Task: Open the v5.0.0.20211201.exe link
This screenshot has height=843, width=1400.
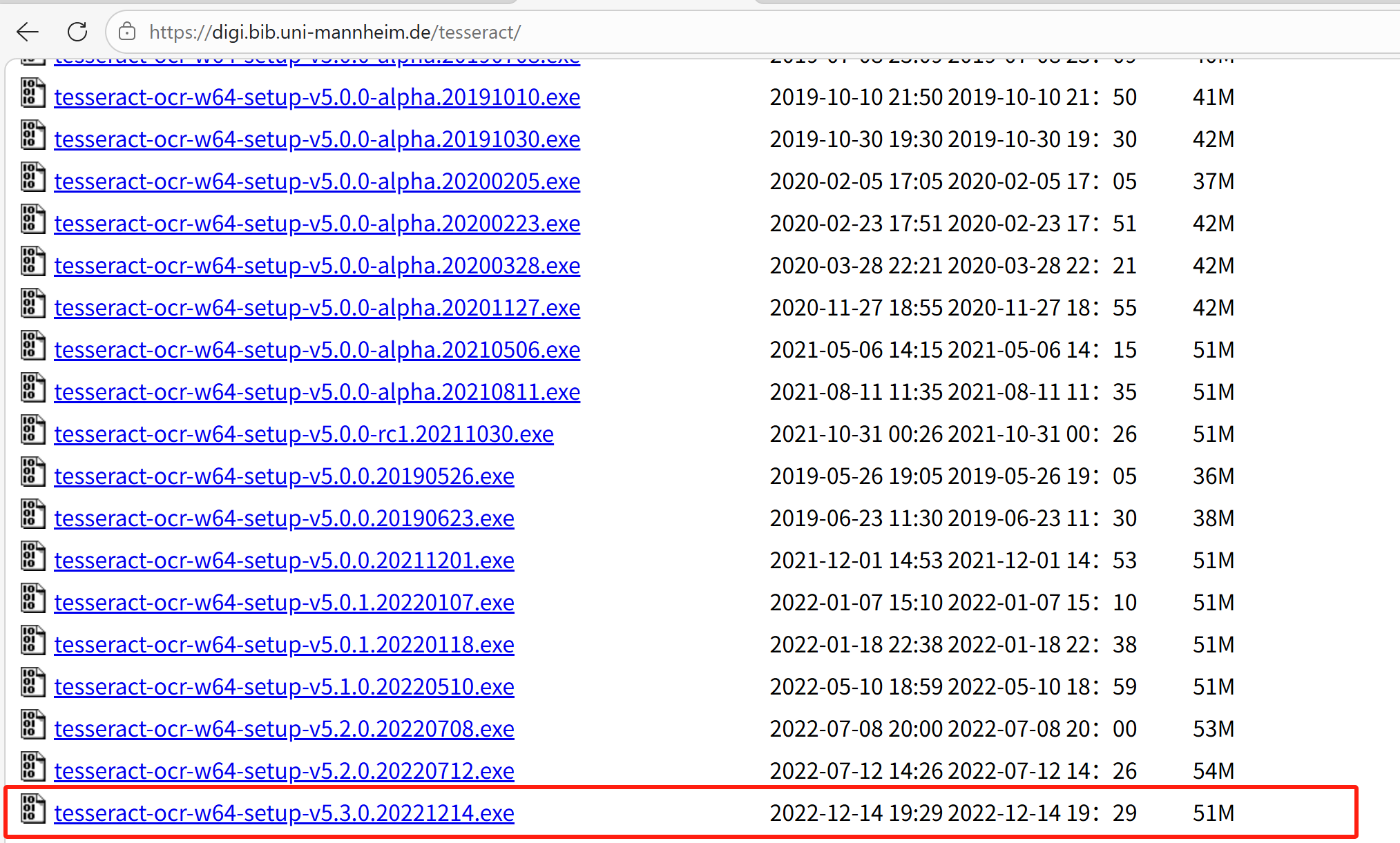Action: click(284, 561)
